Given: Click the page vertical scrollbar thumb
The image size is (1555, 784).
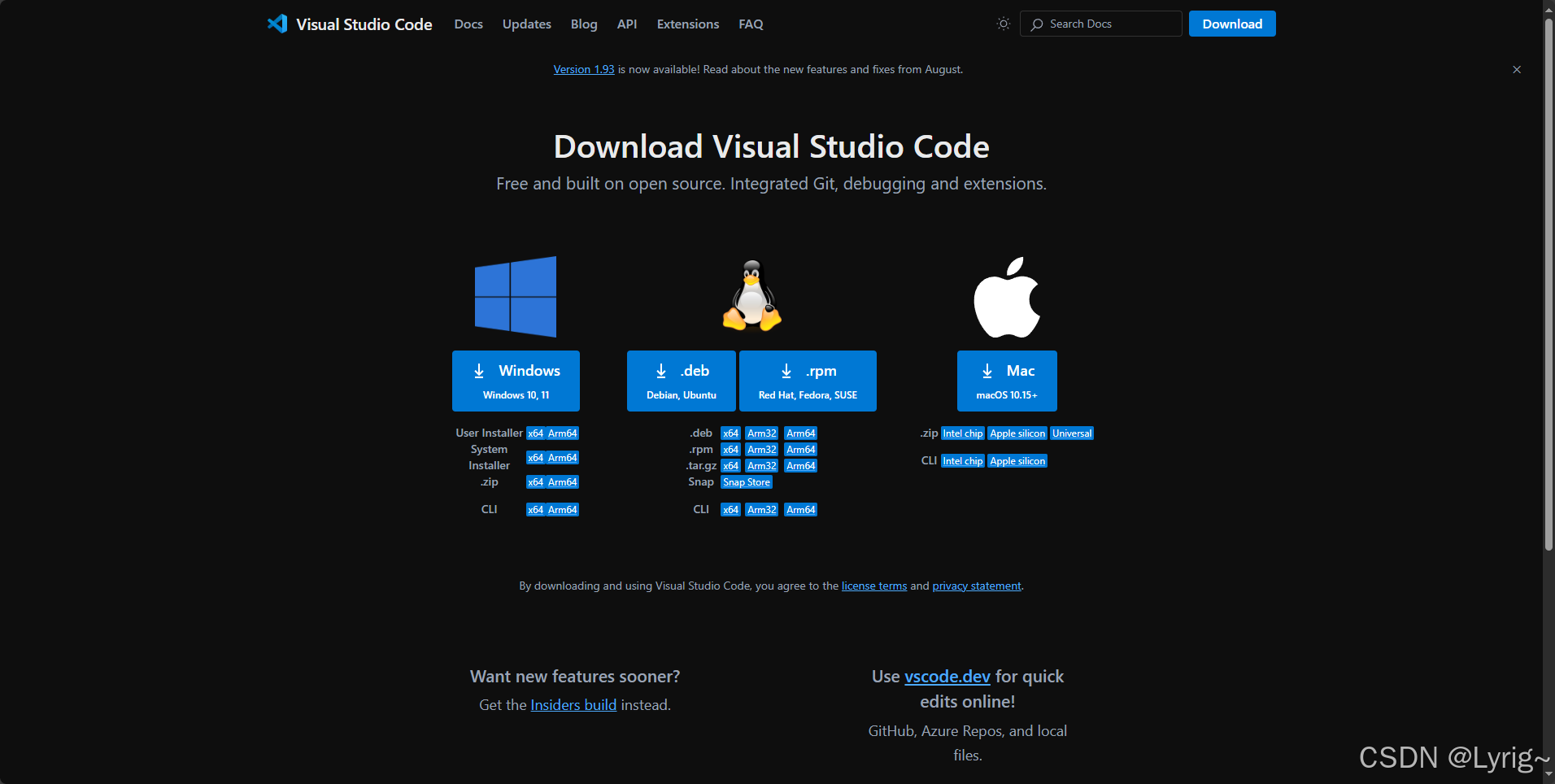Looking at the screenshot, I should point(1548,285).
